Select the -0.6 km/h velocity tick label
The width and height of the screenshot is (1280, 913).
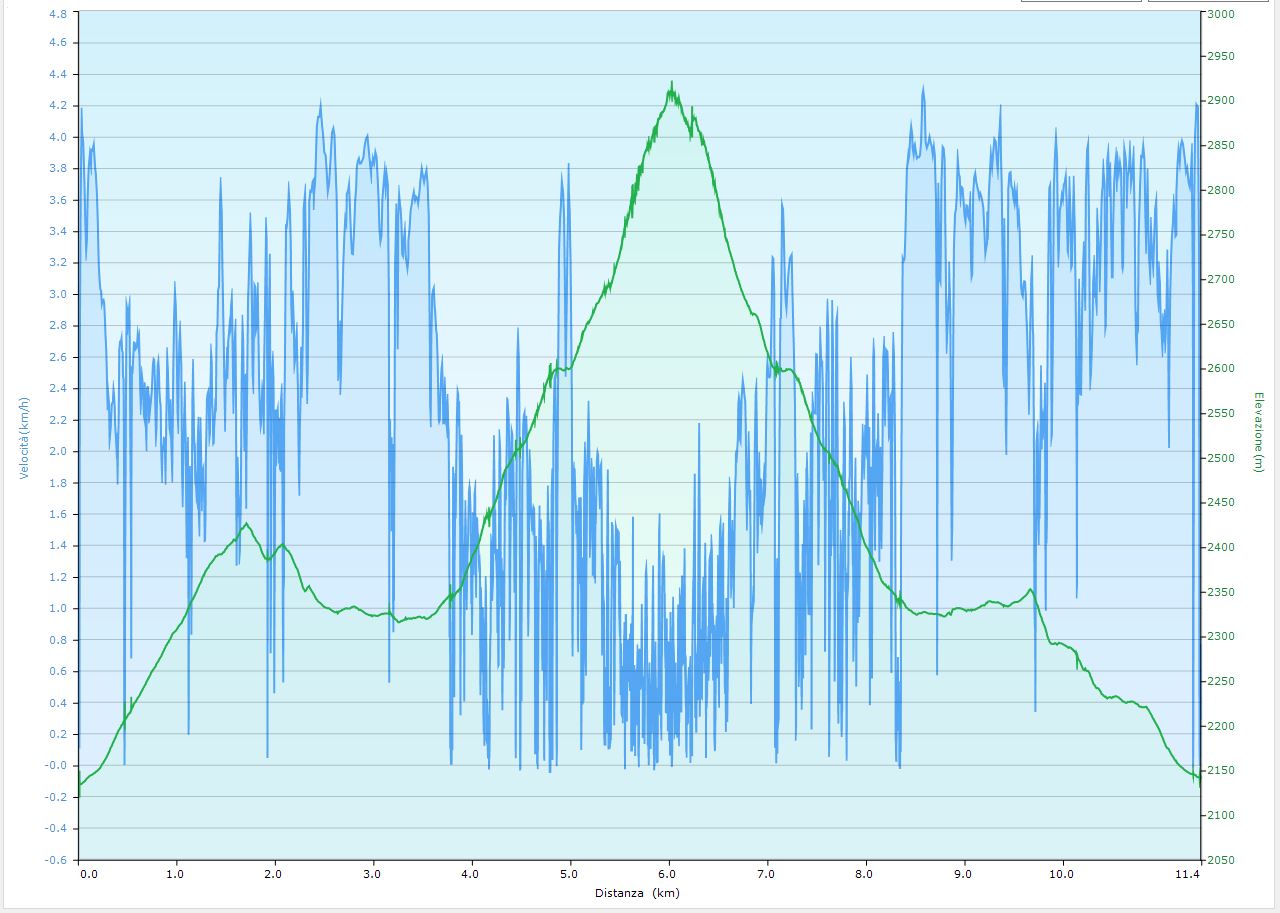[57, 860]
